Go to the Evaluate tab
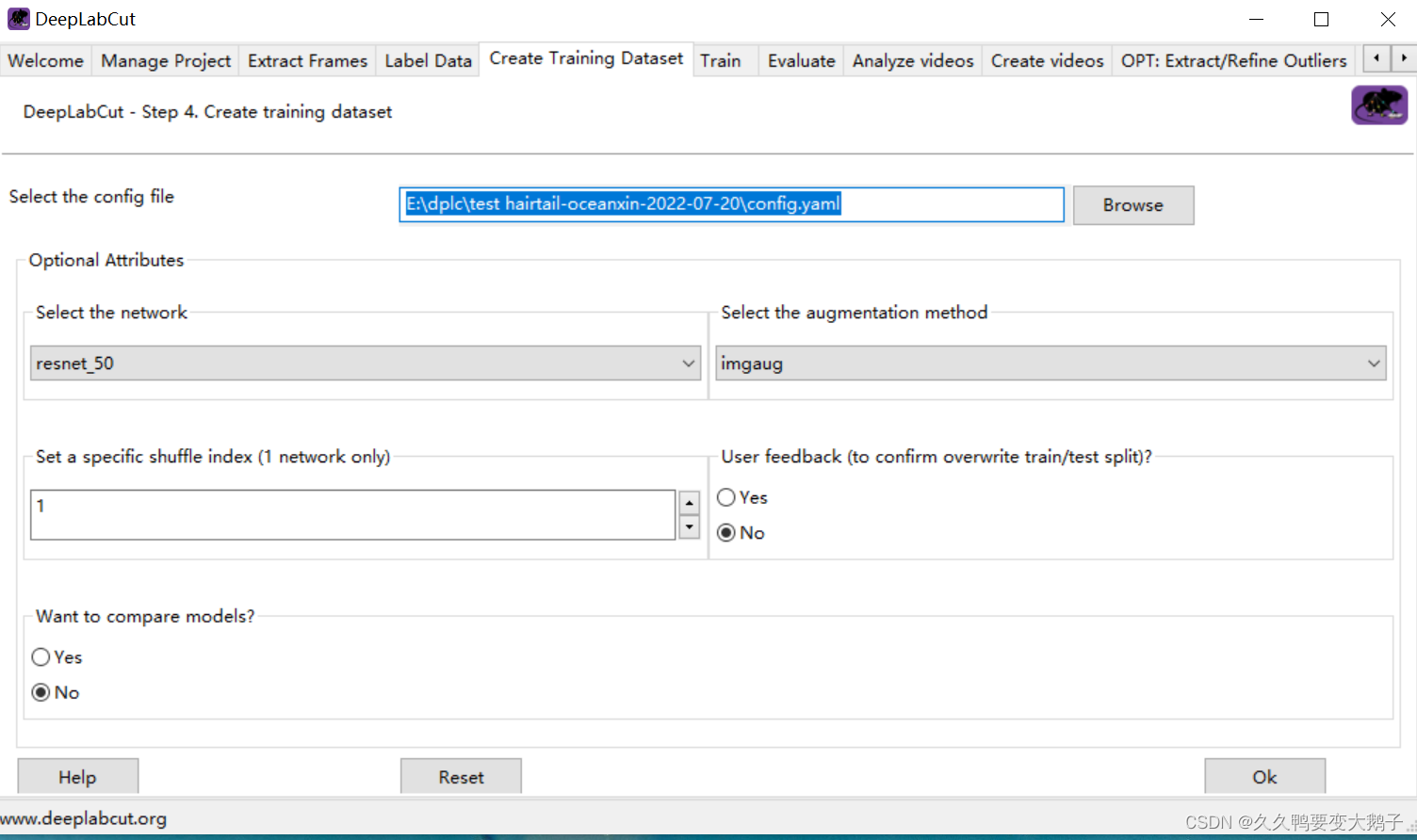1417x840 pixels. [x=801, y=60]
